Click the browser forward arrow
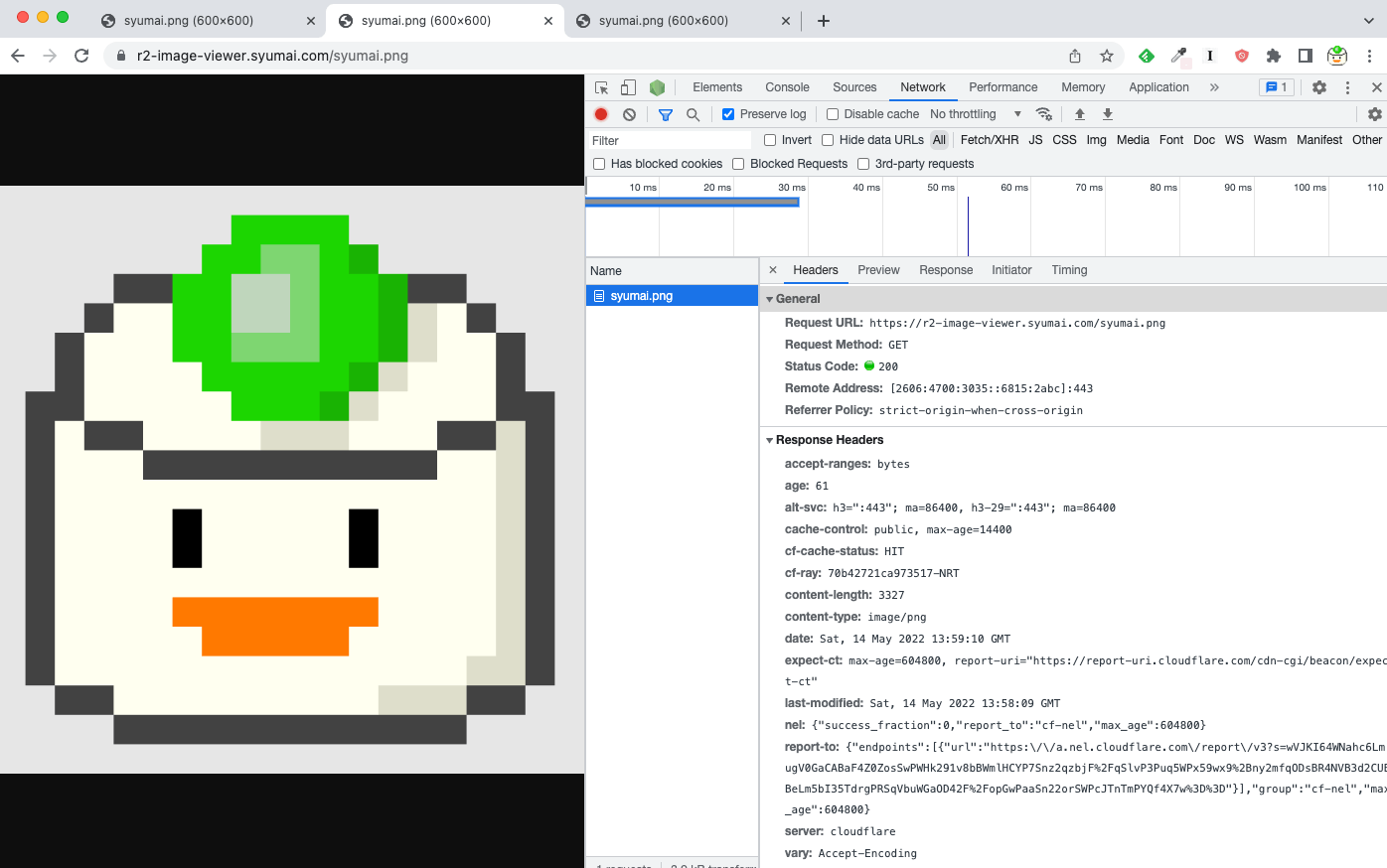The width and height of the screenshot is (1387, 868). 50,56
